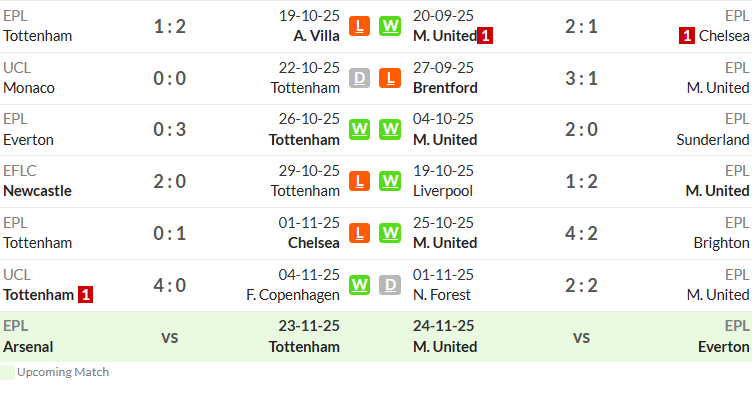Click the red card icon next to Tottenham

[85, 295]
